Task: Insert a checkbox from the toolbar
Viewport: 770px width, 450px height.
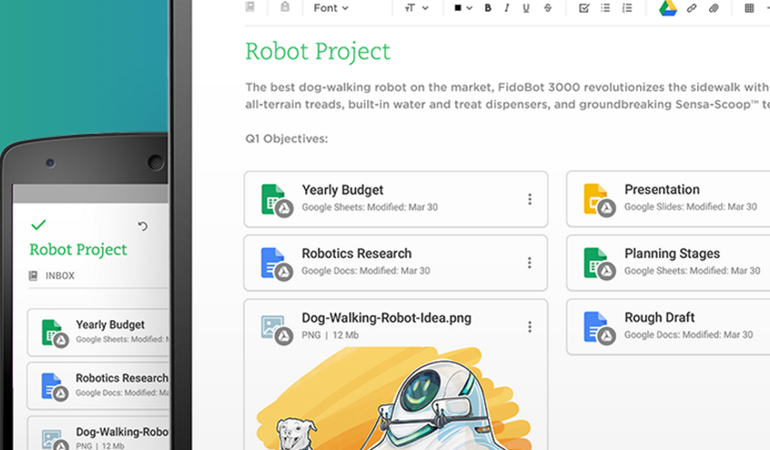Action: (585, 8)
